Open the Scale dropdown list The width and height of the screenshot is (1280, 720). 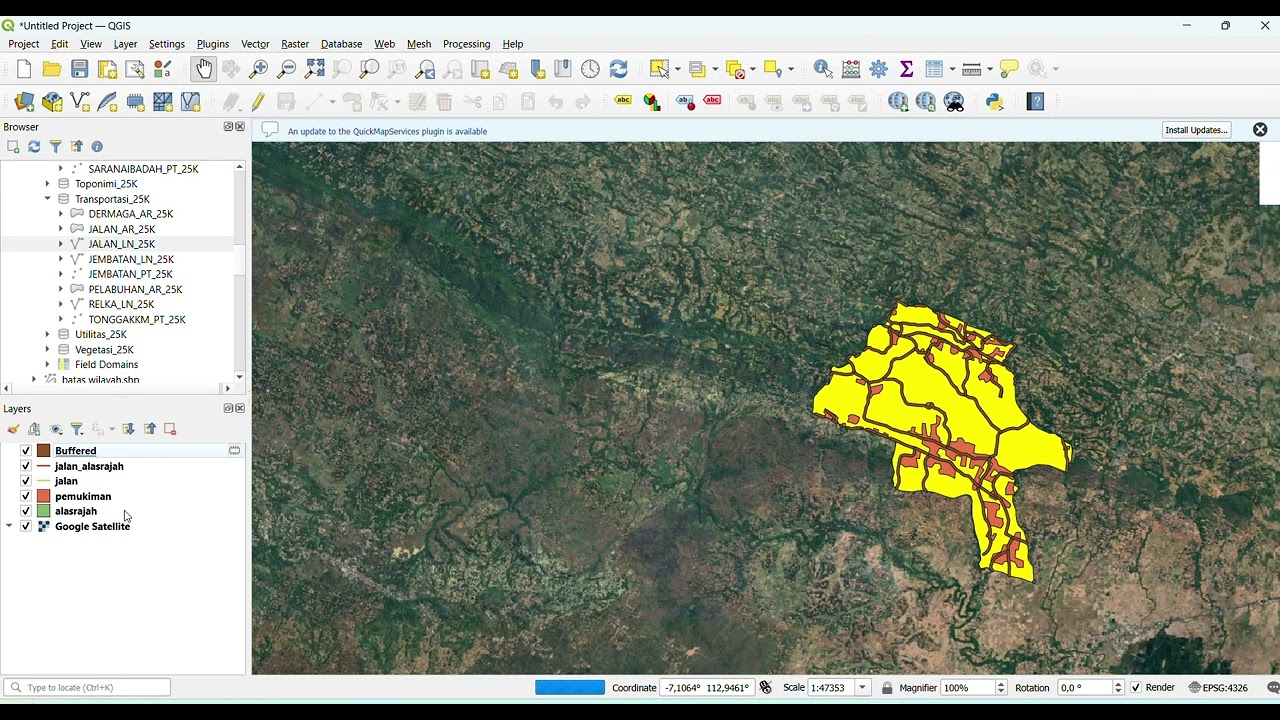click(x=862, y=688)
